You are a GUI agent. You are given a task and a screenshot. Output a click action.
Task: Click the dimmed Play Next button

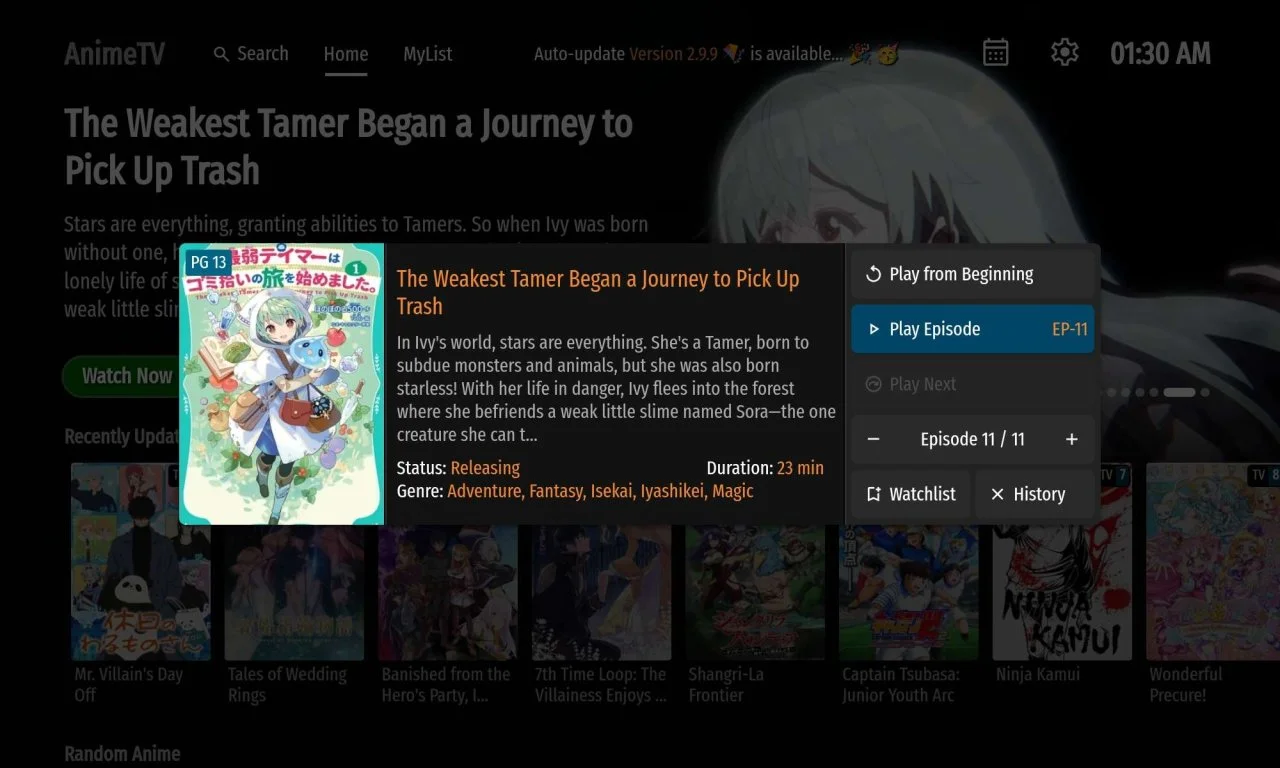pyautogui.click(x=972, y=384)
